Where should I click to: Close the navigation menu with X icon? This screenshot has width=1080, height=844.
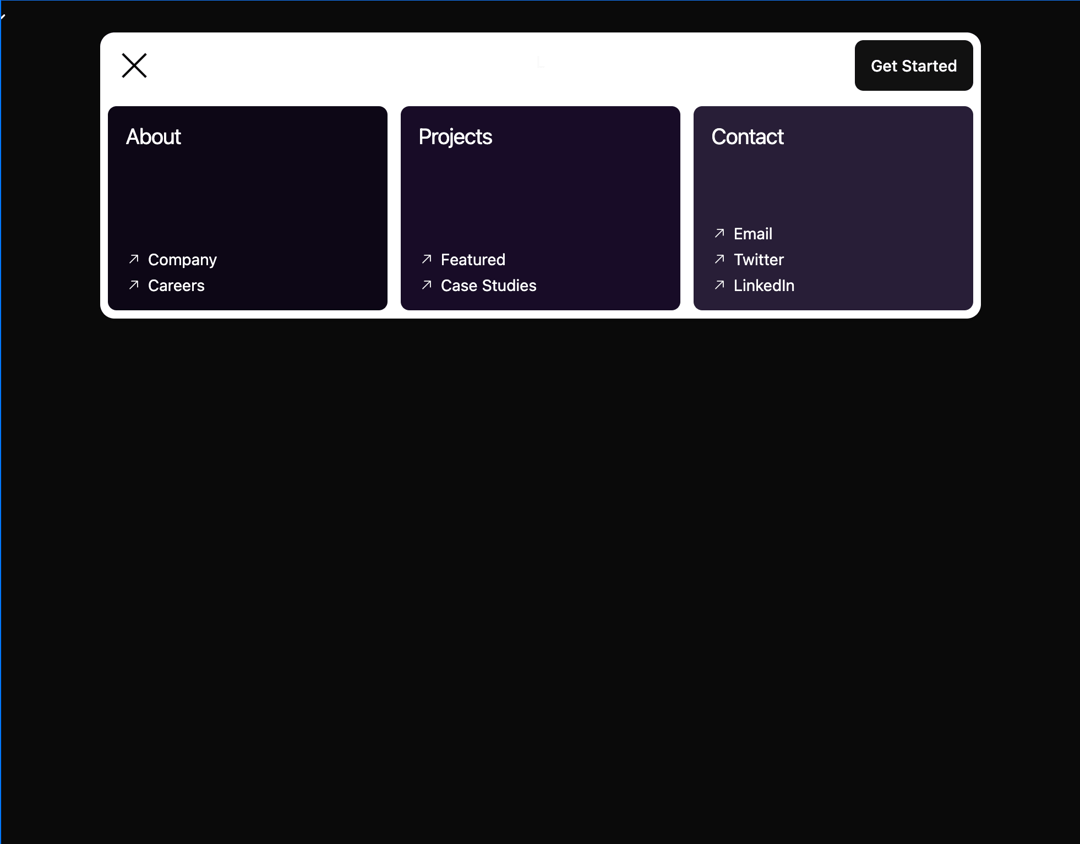point(134,65)
